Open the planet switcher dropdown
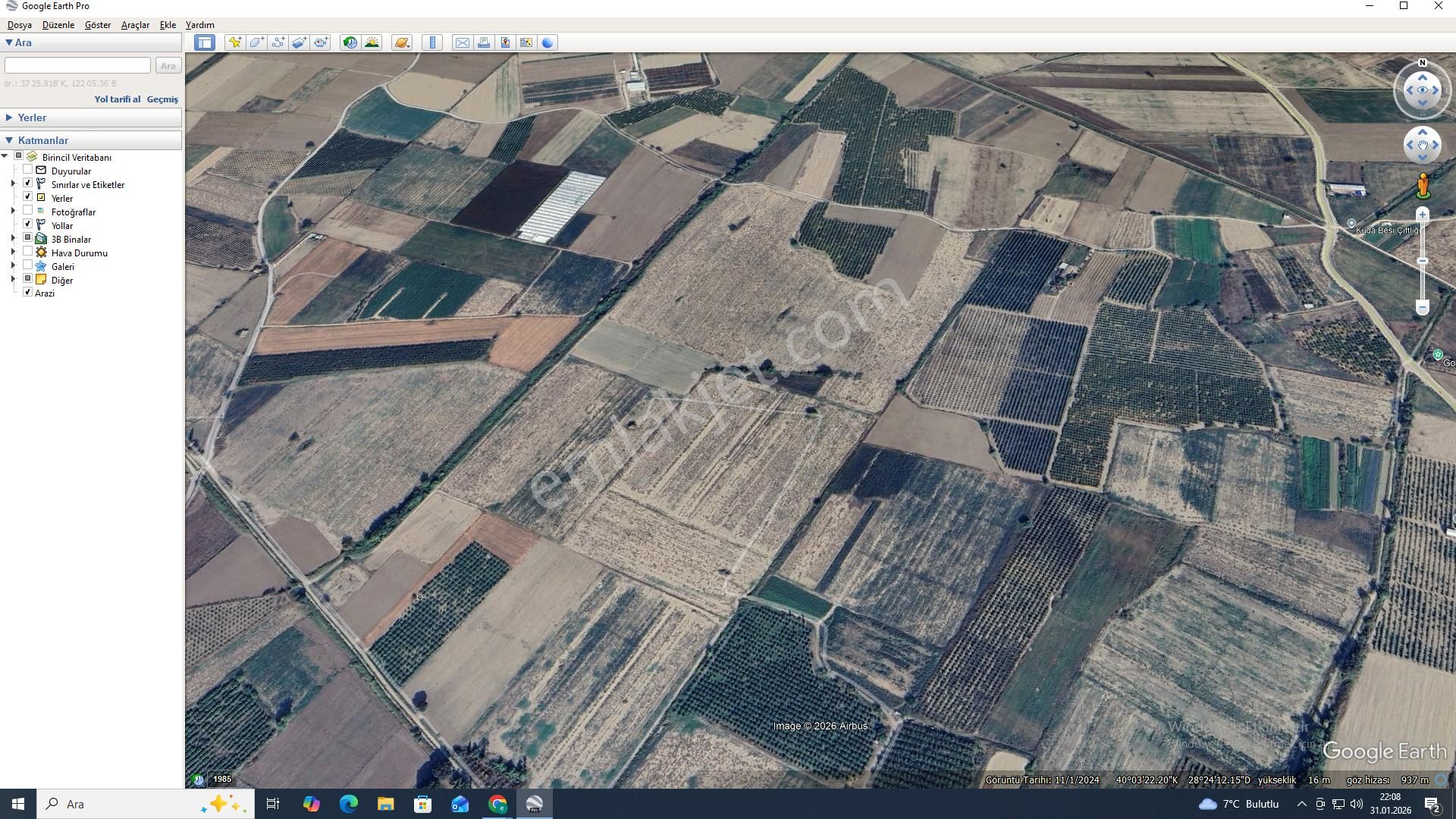 point(402,42)
